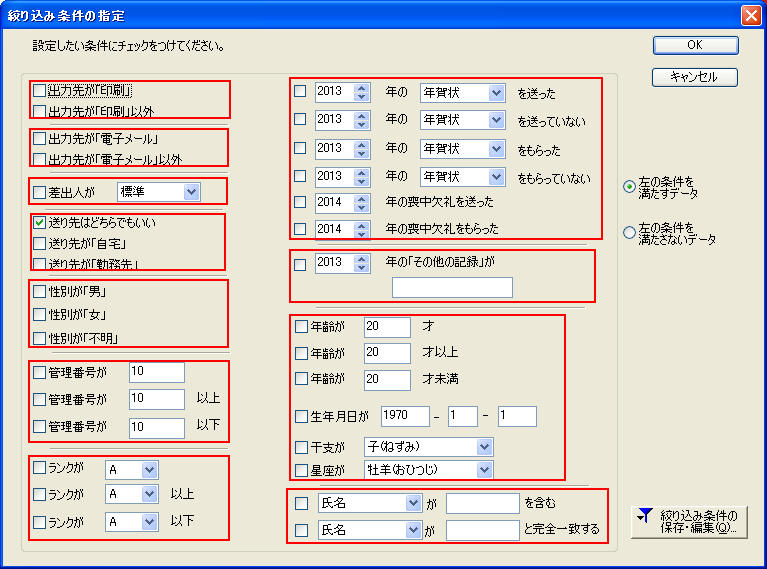
Task: Click the OK button
Action: 695,45
